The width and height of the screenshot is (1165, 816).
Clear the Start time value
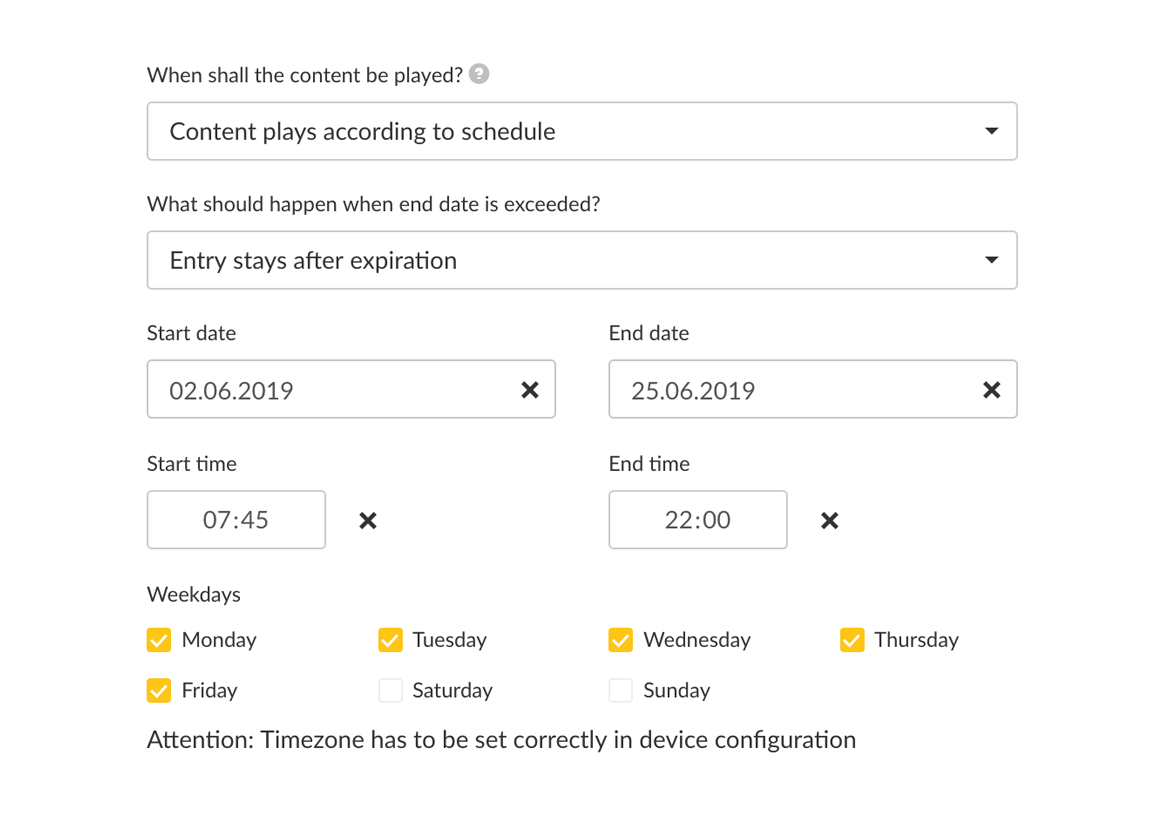[368, 520]
